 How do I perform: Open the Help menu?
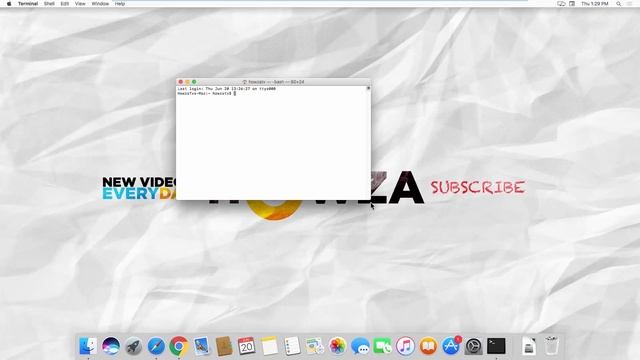(120, 4)
